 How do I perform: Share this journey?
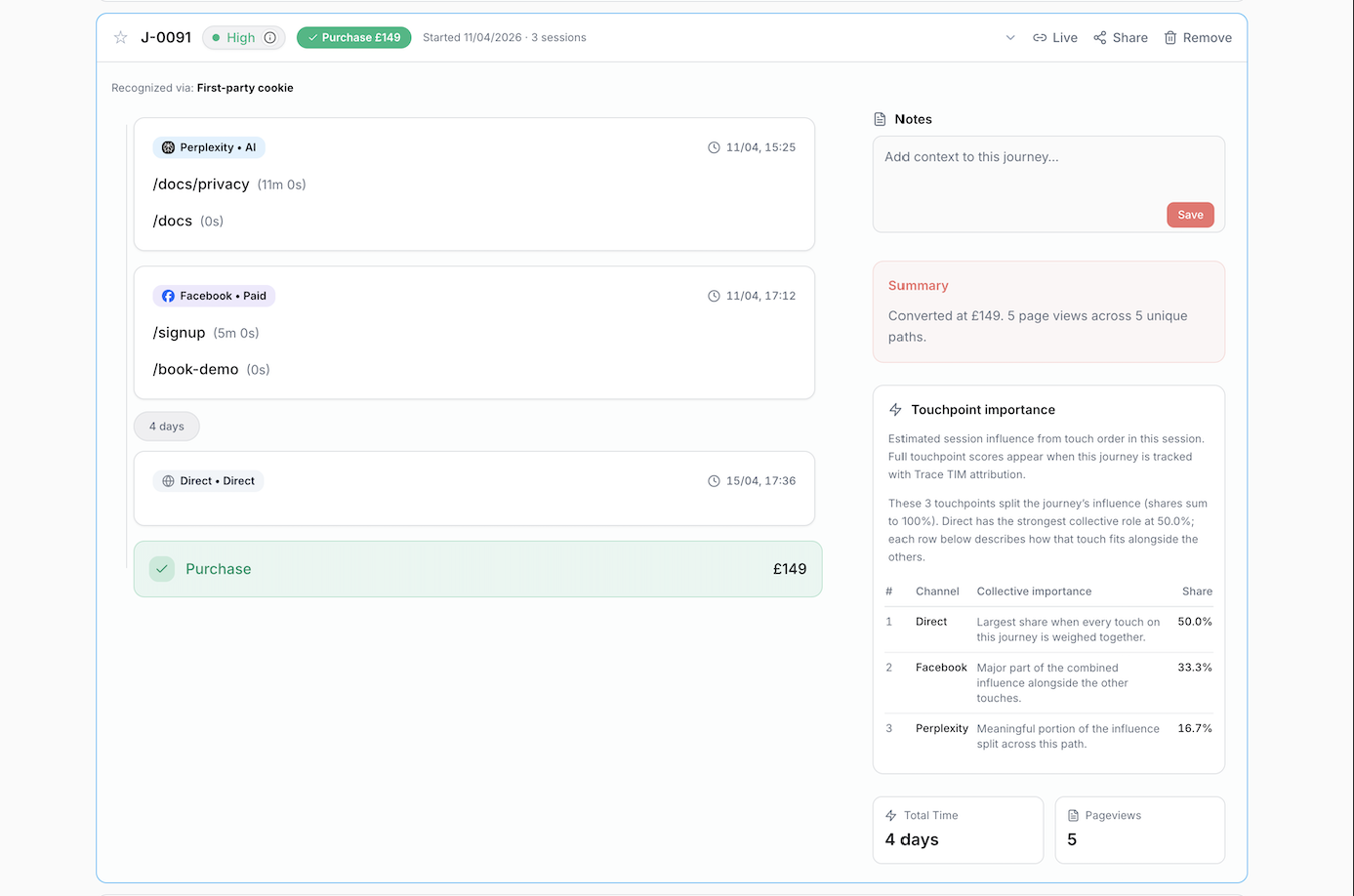pyautogui.click(x=1121, y=38)
